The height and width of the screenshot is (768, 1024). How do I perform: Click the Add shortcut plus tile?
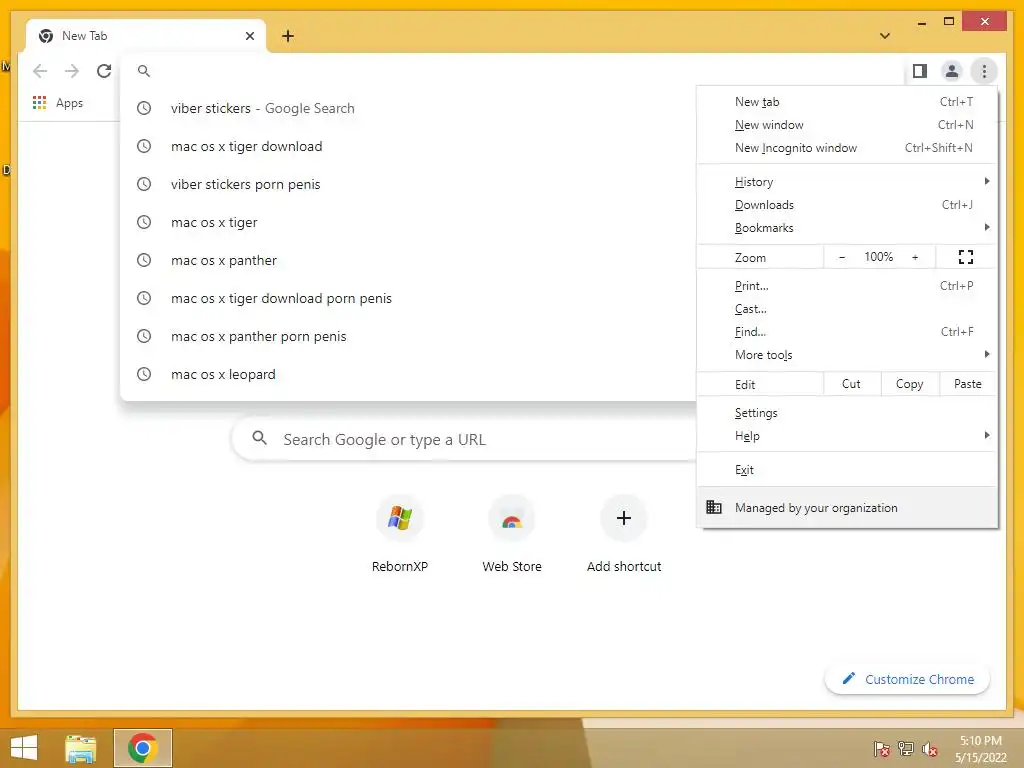point(624,534)
